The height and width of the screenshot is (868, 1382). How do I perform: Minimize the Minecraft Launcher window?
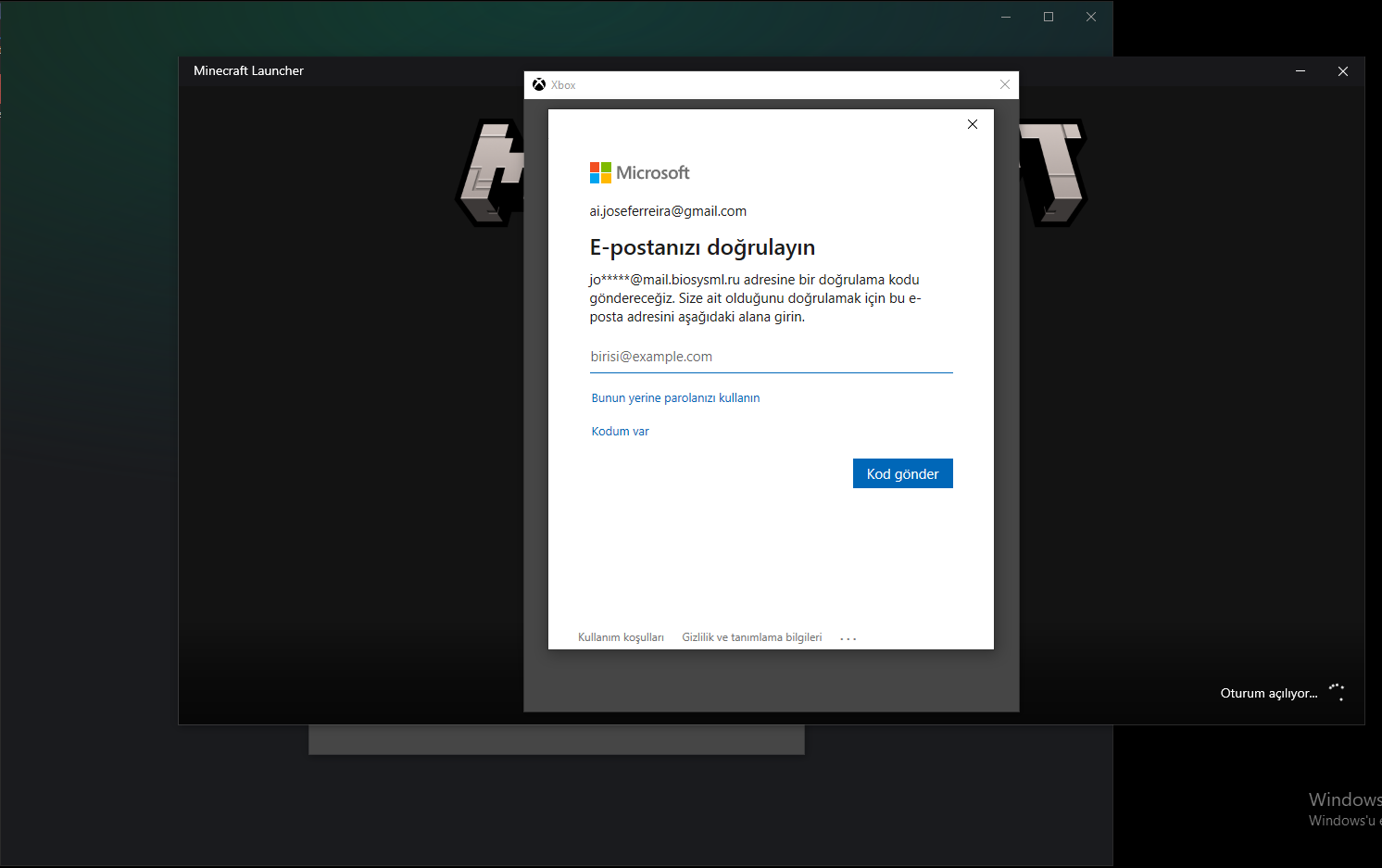pos(1300,71)
